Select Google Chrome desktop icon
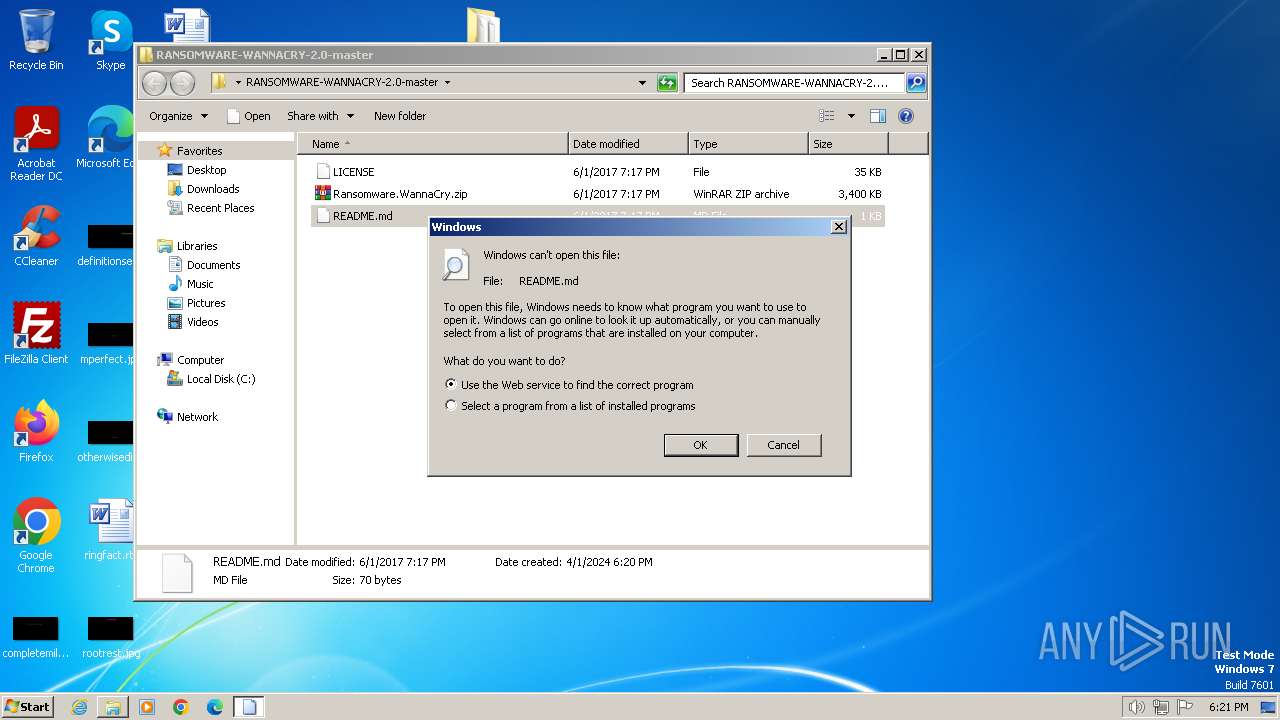1280x720 pixels. coord(36,536)
